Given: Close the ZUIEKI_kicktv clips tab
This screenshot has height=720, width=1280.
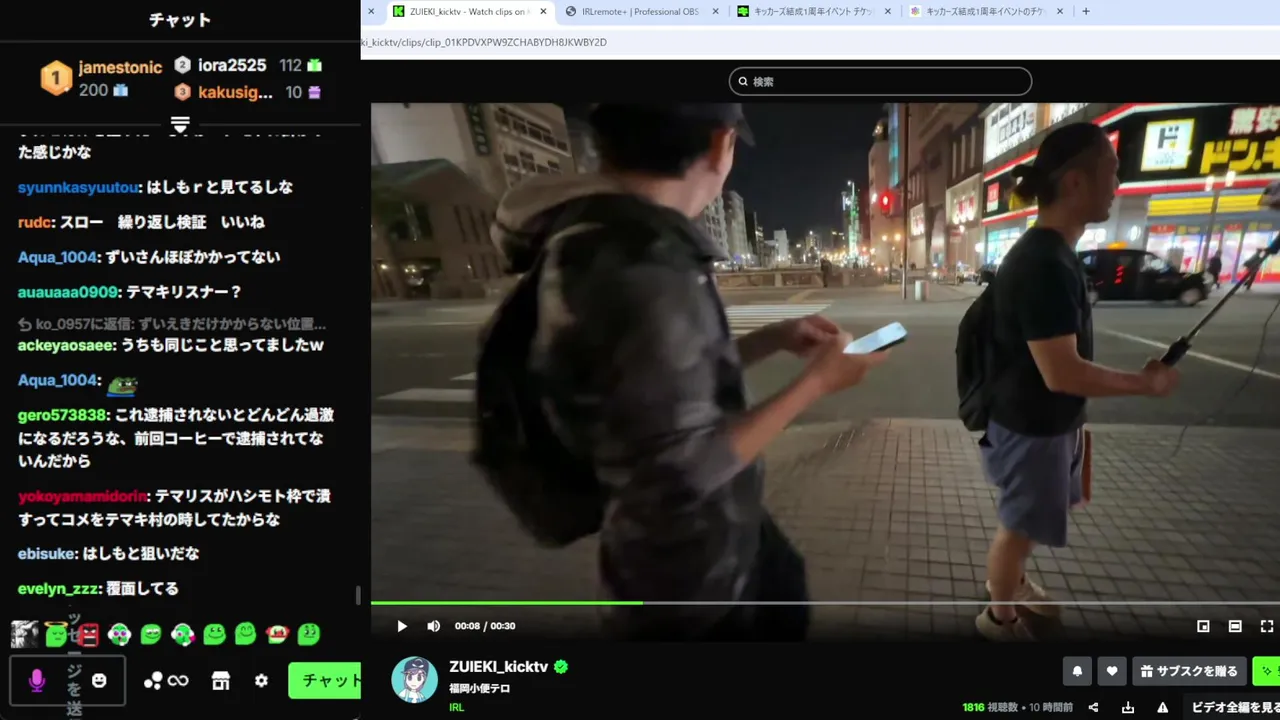Looking at the screenshot, I should click(x=544, y=11).
